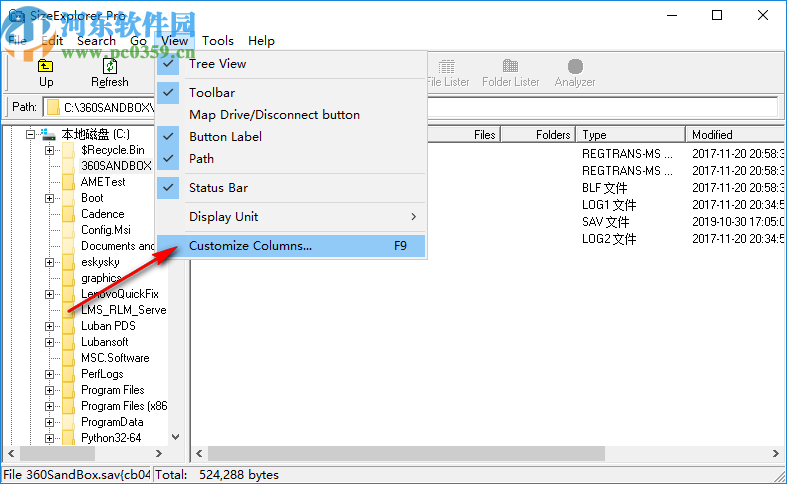Collapse the local disk C: tree node
Image resolution: width=787 pixels, height=484 pixels.
[30, 134]
